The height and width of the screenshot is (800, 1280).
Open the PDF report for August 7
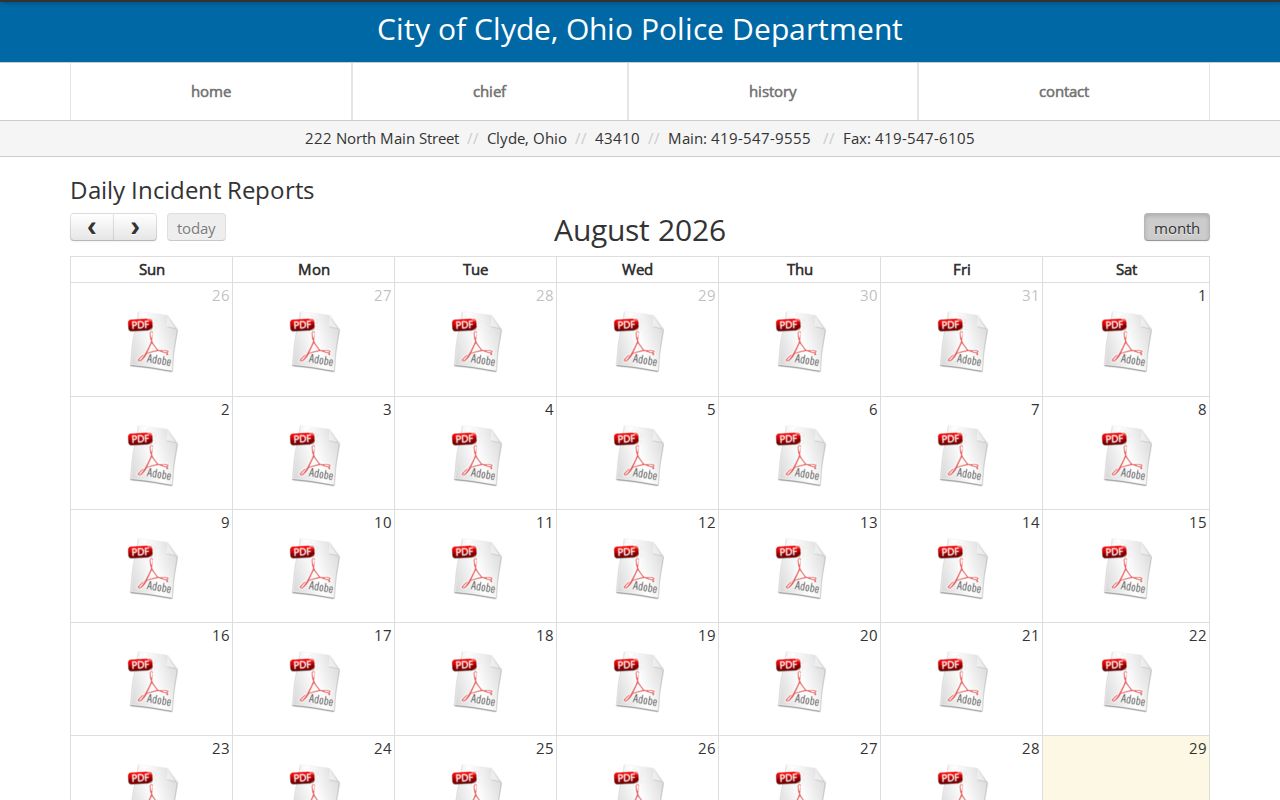pos(962,456)
